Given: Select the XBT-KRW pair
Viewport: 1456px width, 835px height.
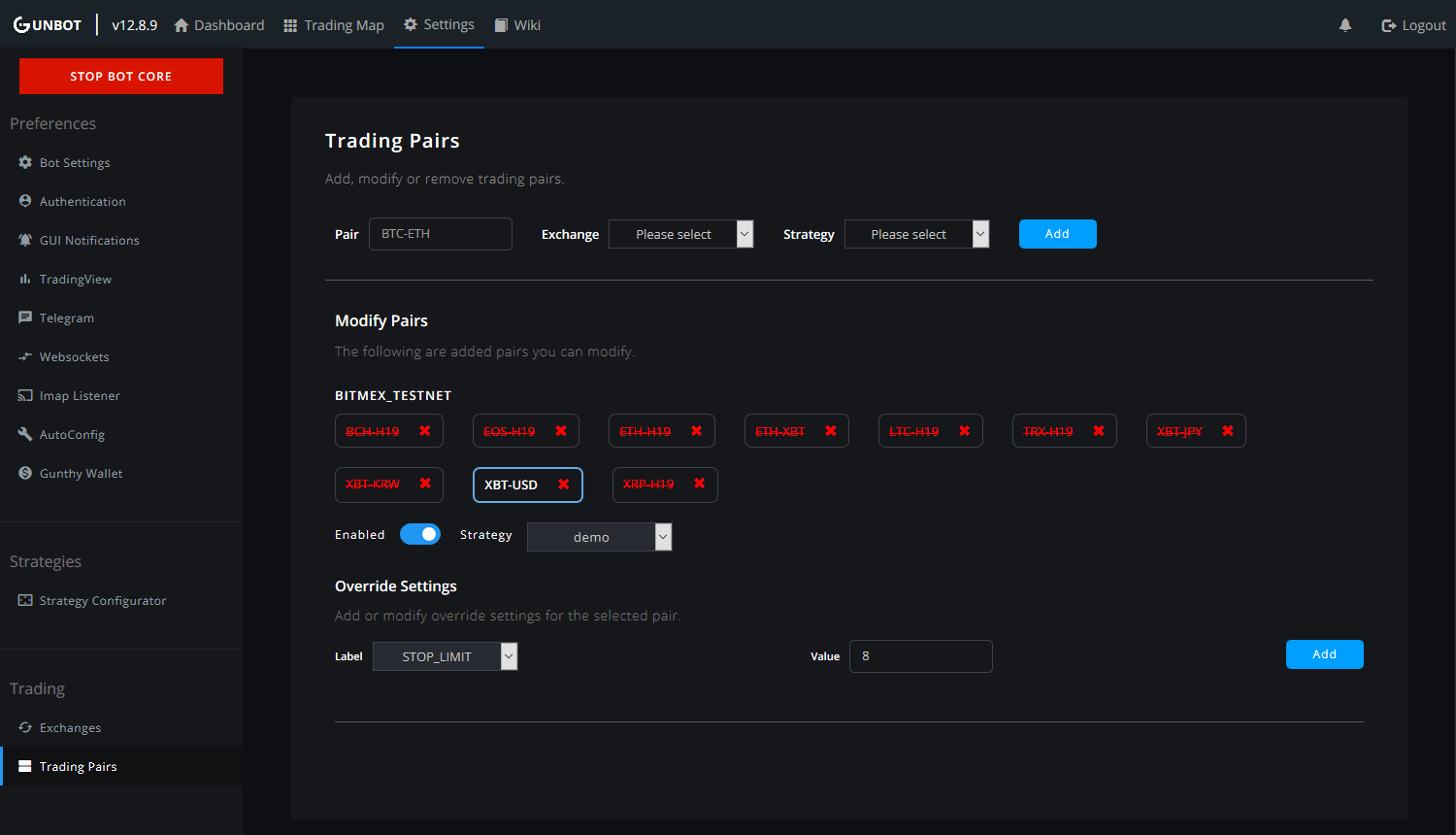Looking at the screenshot, I should [x=373, y=484].
